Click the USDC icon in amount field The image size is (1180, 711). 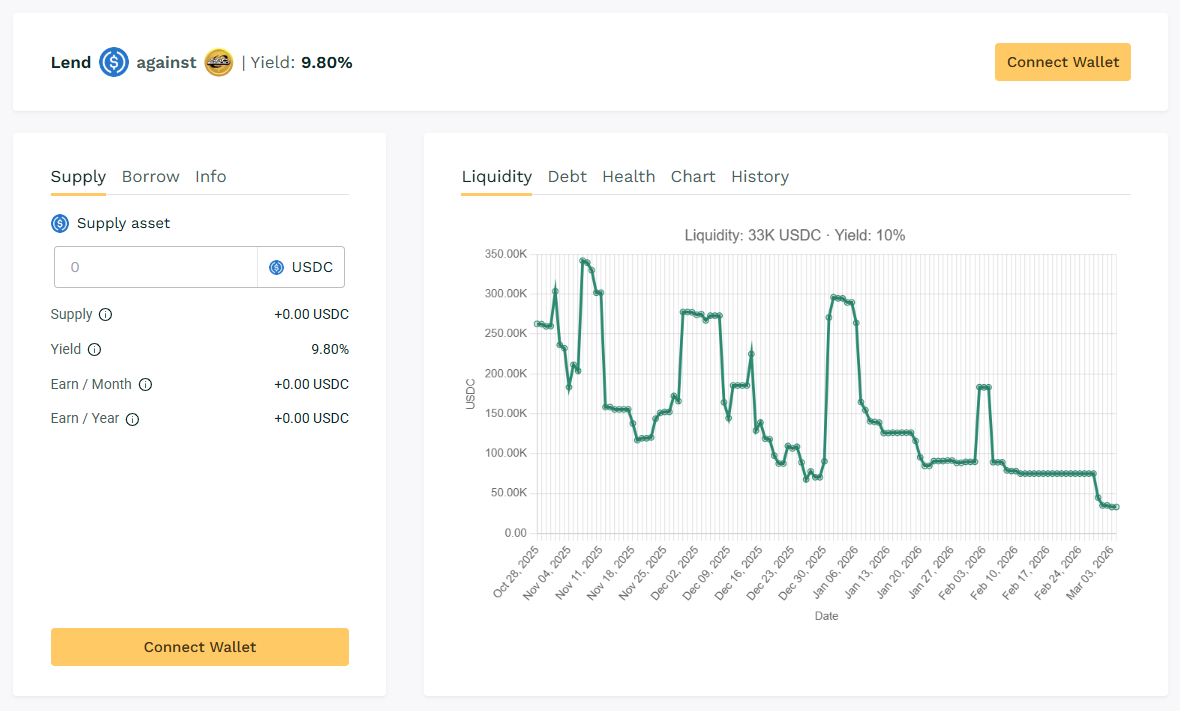pyautogui.click(x=277, y=267)
